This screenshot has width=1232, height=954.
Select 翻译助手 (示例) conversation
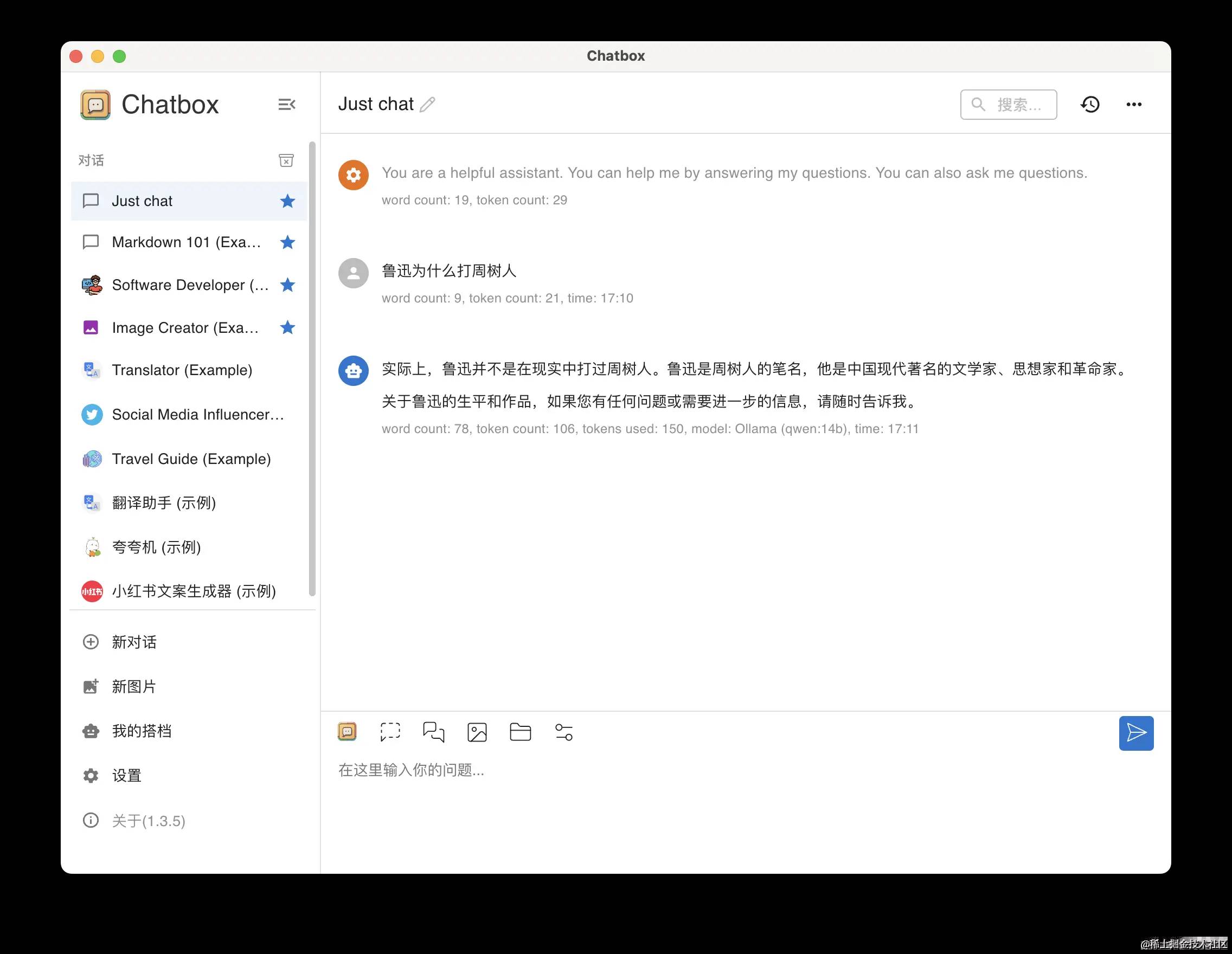[x=189, y=502]
